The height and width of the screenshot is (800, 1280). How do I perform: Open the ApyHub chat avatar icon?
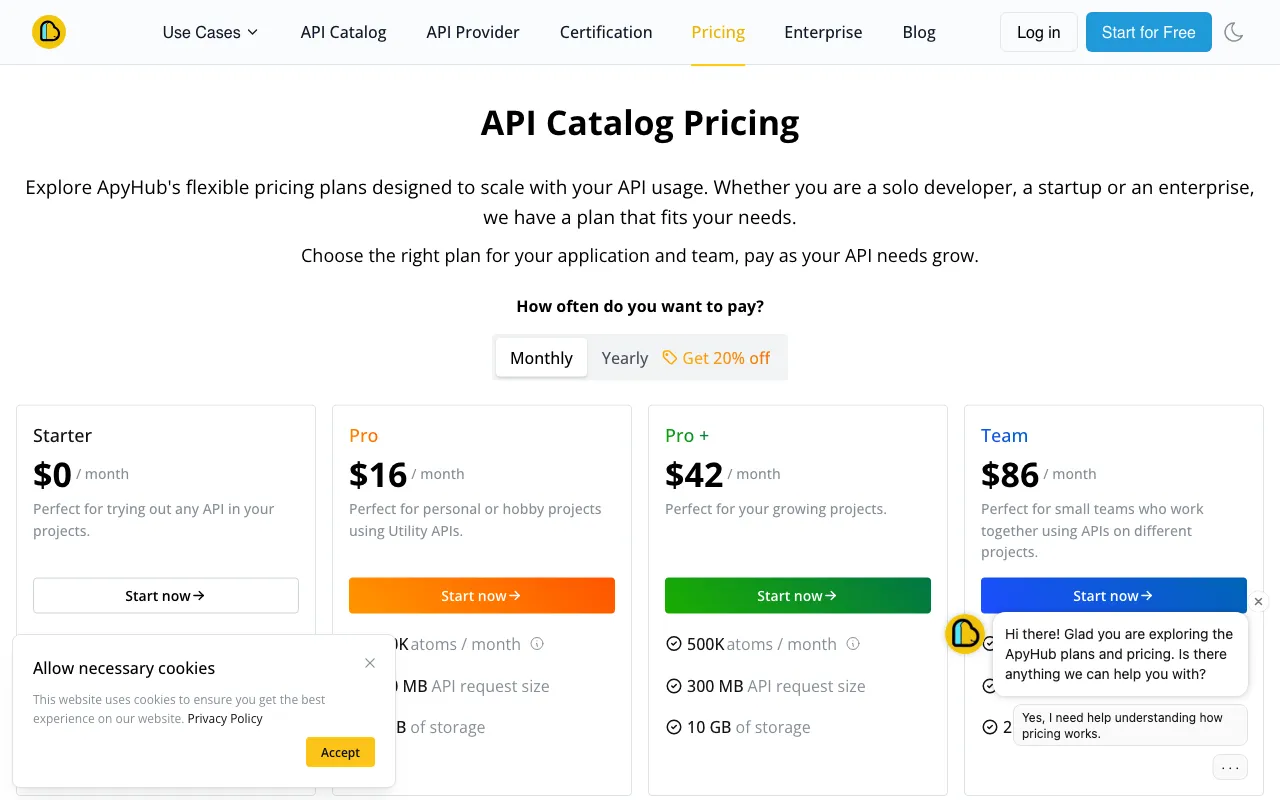[x=965, y=633]
